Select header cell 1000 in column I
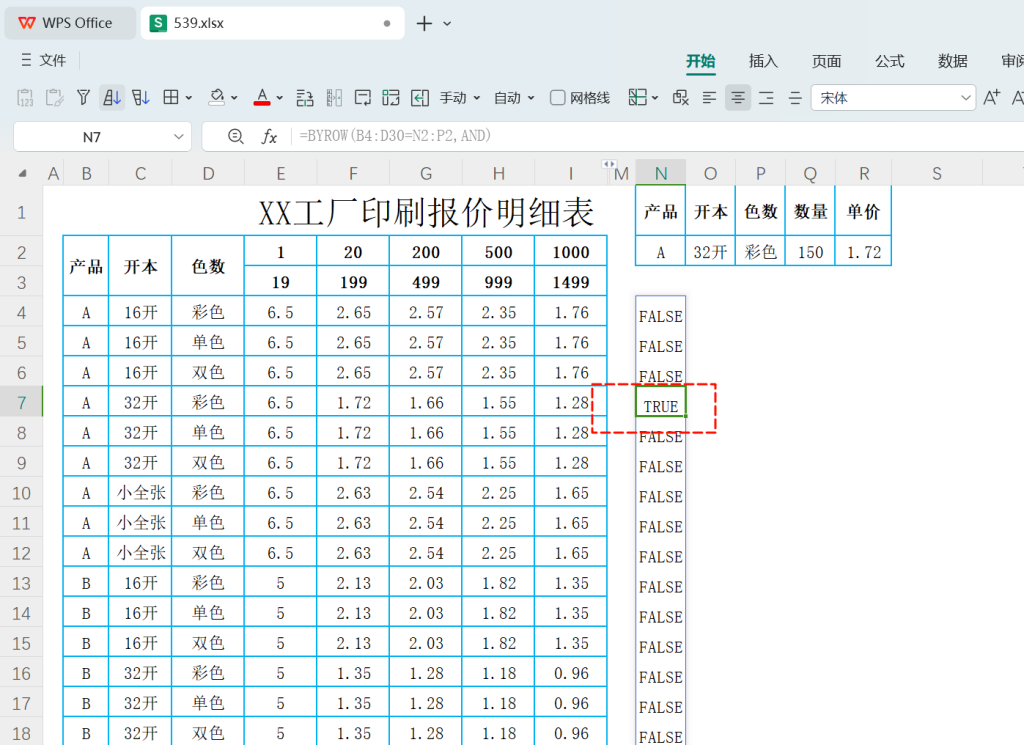Image resolution: width=1024 pixels, height=745 pixels. tap(571, 251)
